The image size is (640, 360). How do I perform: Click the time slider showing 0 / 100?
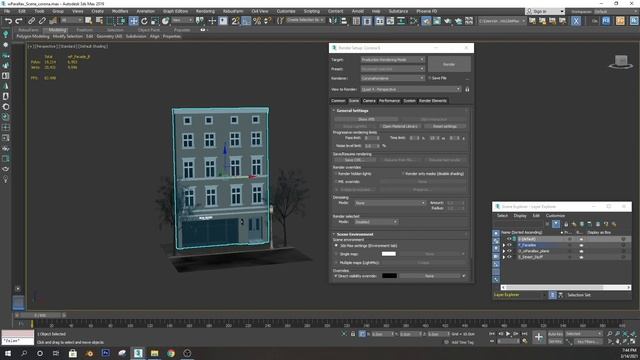[x=40, y=315]
